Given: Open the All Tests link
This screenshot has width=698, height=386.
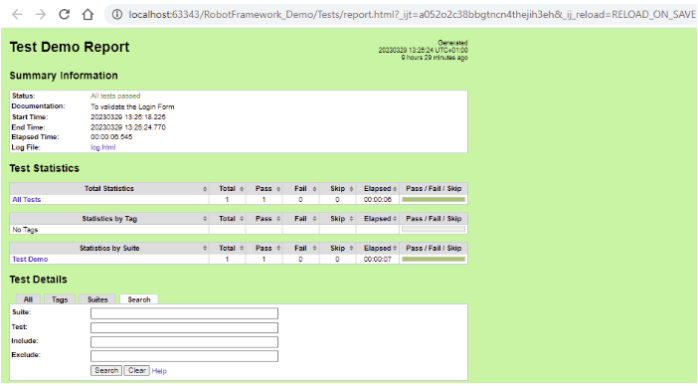Looking at the screenshot, I should 27,199.
